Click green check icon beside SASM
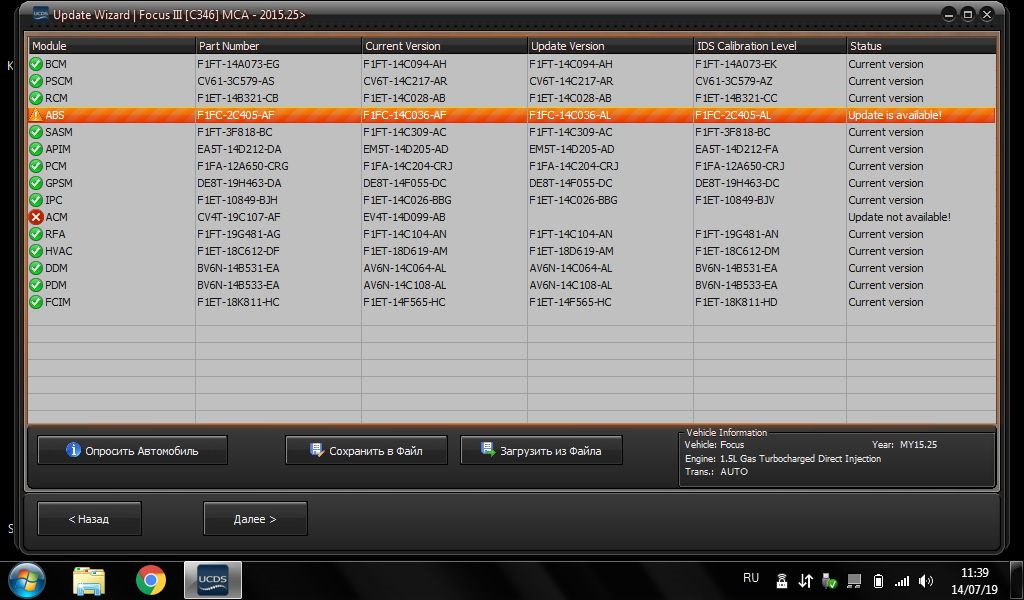 [x=36, y=132]
